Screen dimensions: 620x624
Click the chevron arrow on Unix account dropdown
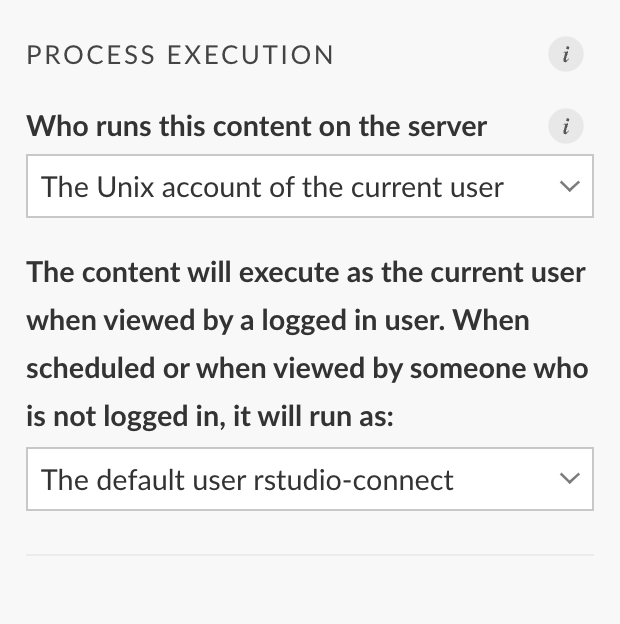(x=569, y=186)
